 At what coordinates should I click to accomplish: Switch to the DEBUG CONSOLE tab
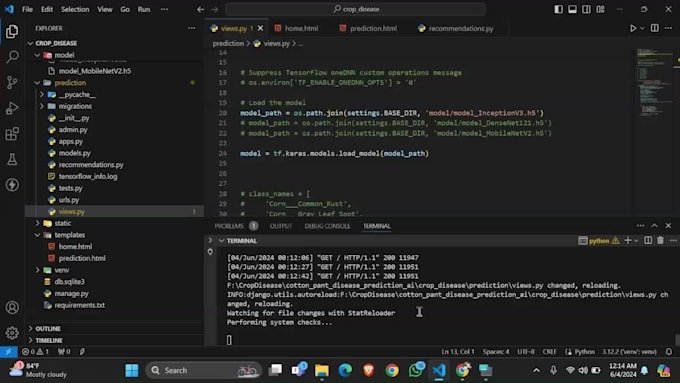coord(327,226)
